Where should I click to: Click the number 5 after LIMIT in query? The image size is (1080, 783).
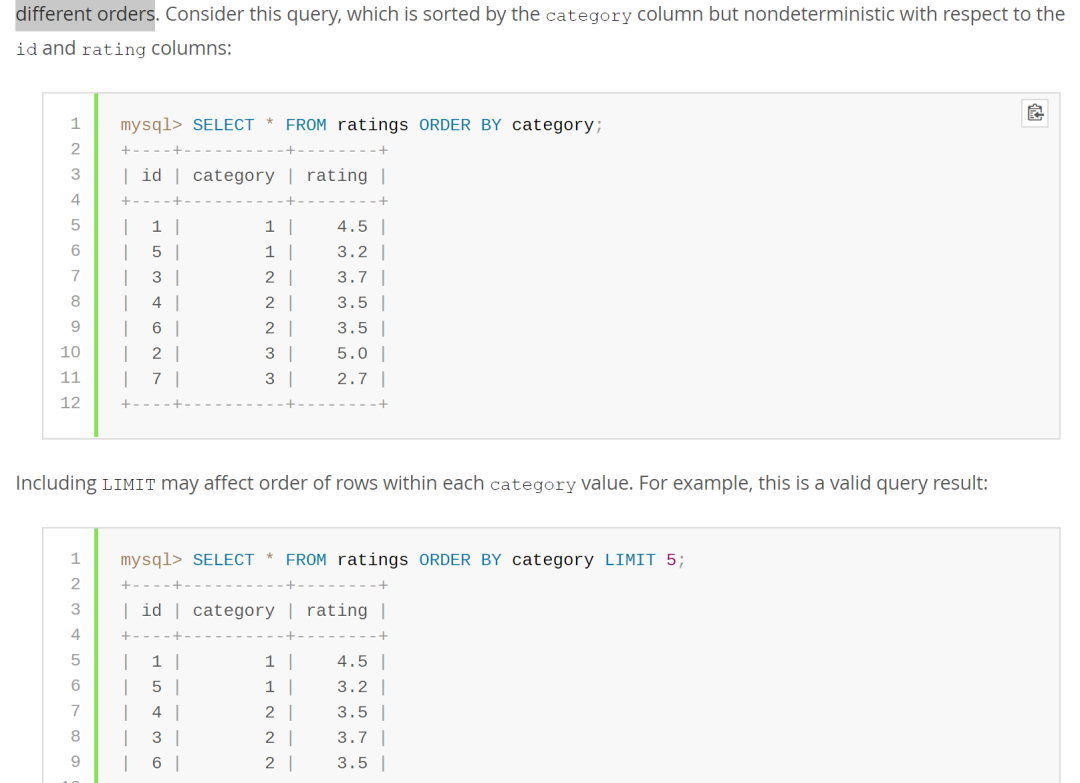coord(671,560)
